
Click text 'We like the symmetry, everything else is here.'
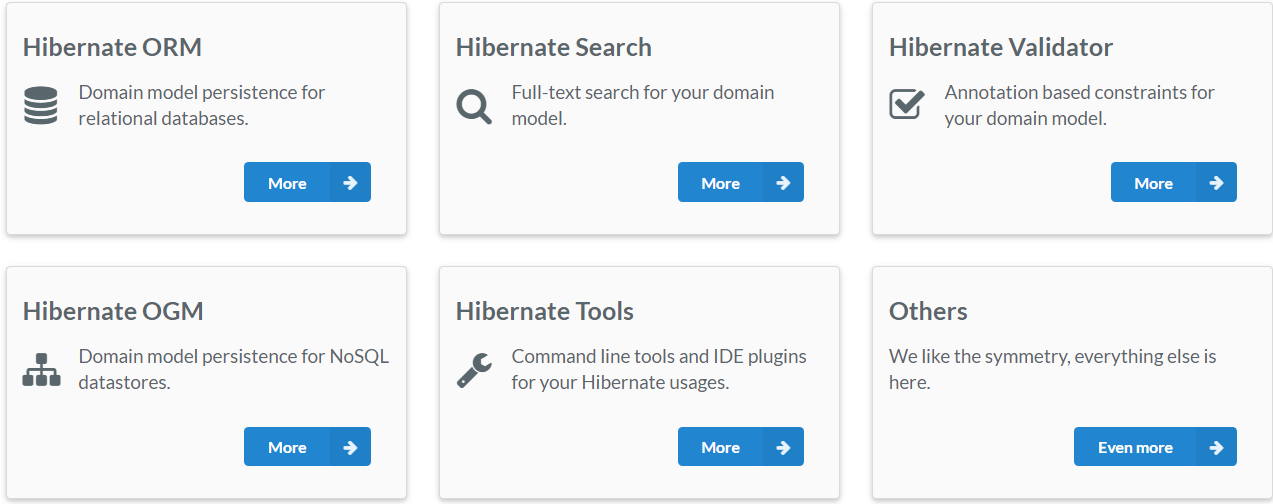tap(1053, 369)
